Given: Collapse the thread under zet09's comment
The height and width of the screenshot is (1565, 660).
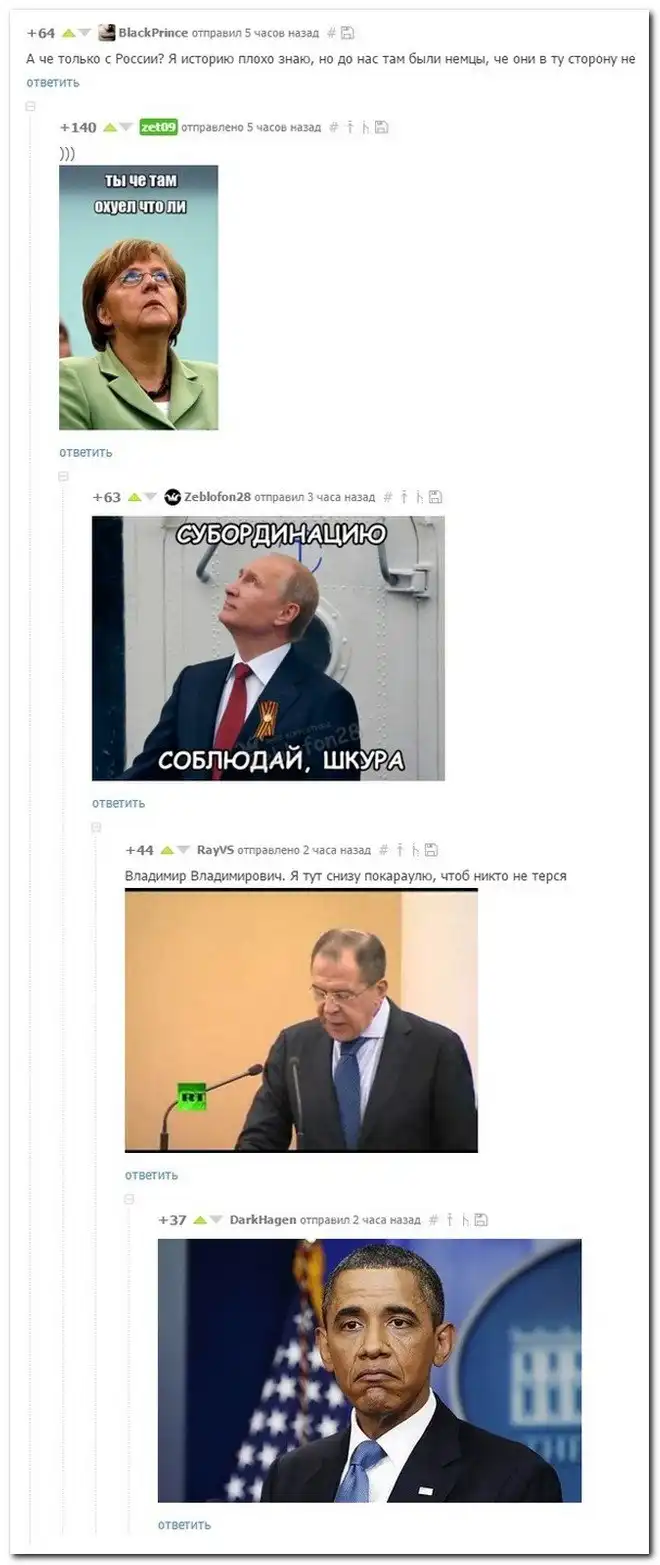Looking at the screenshot, I should (x=64, y=476).
